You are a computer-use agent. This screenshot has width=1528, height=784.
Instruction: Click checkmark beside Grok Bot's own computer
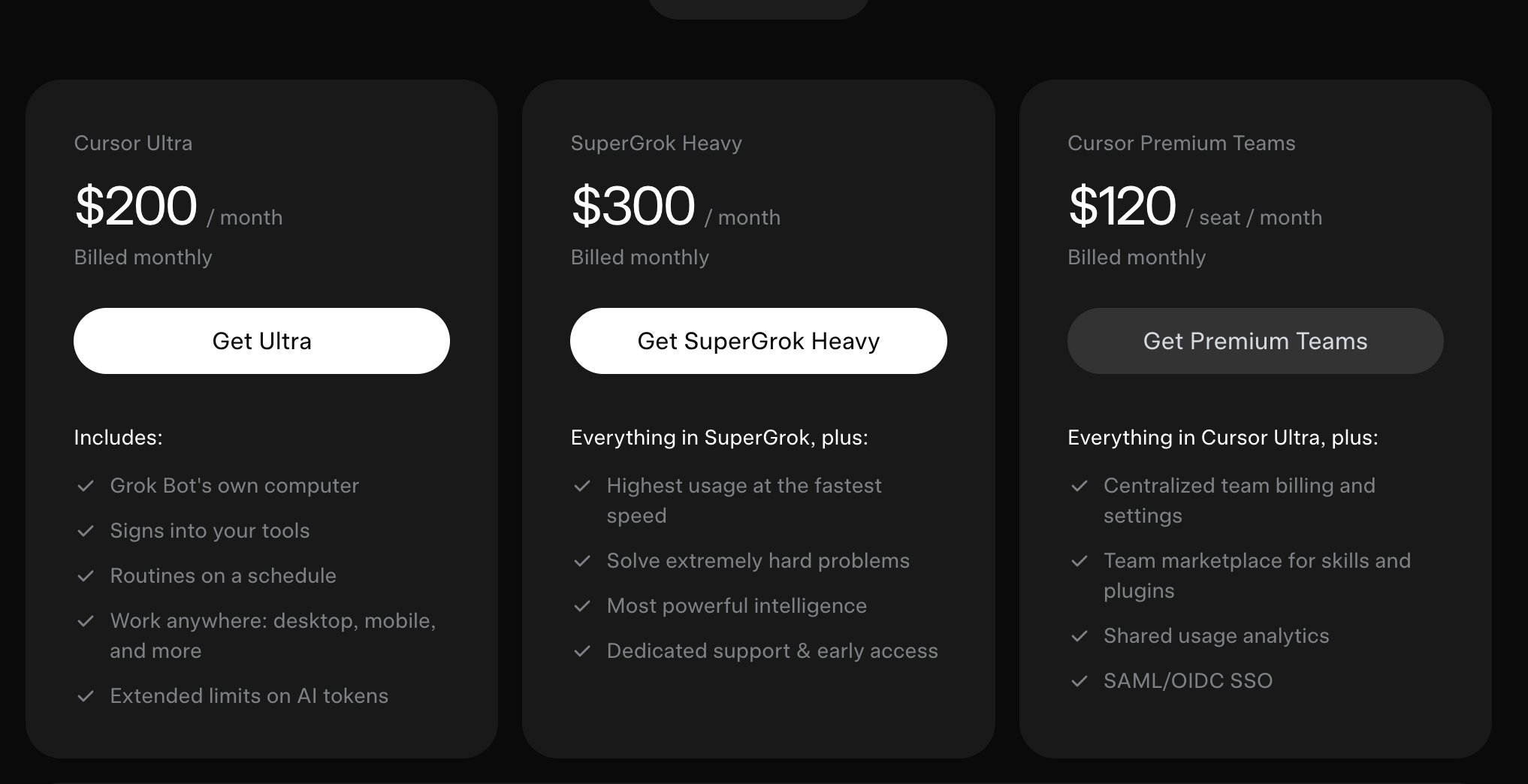pyautogui.click(x=86, y=486)
